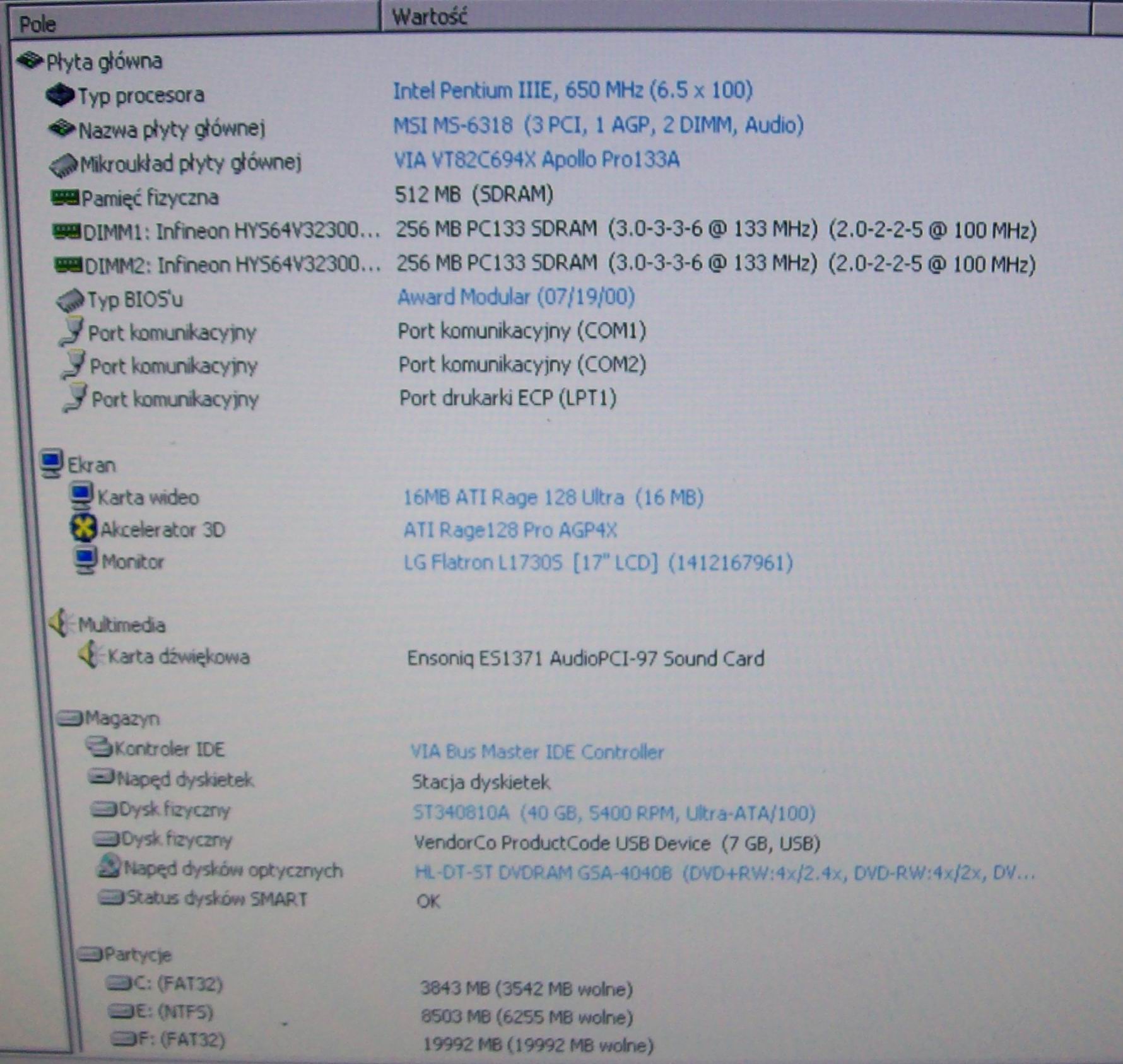The width and height of the screenshot is (1123, 1064).
Task: Select the 'Akcelerator 3D' field label
Action: click(x=162, y=529)
